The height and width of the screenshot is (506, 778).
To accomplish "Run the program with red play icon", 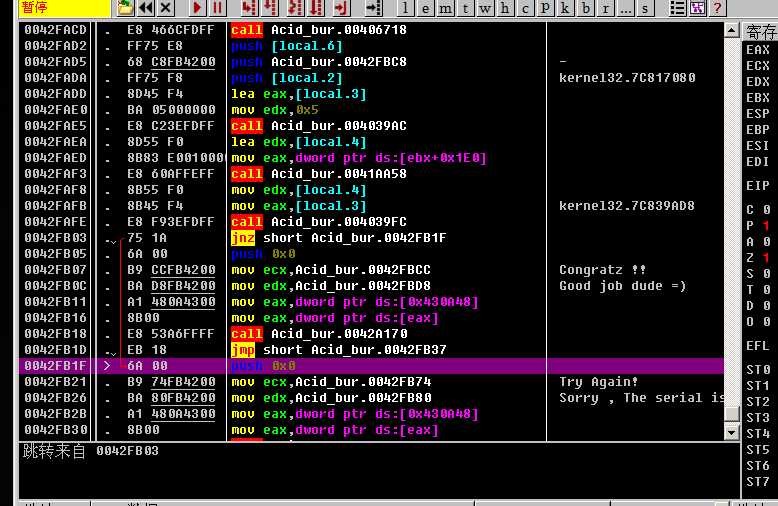I will pyautogui.click(x=197, y=7).
